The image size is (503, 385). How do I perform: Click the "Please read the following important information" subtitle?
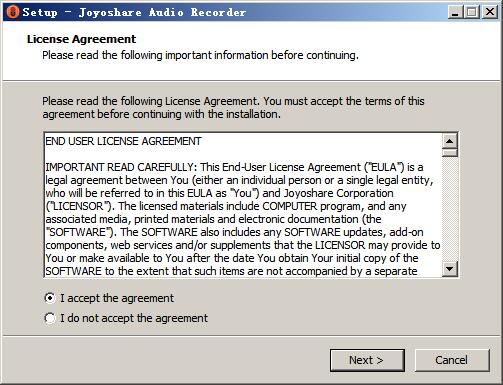click(200, 55)
